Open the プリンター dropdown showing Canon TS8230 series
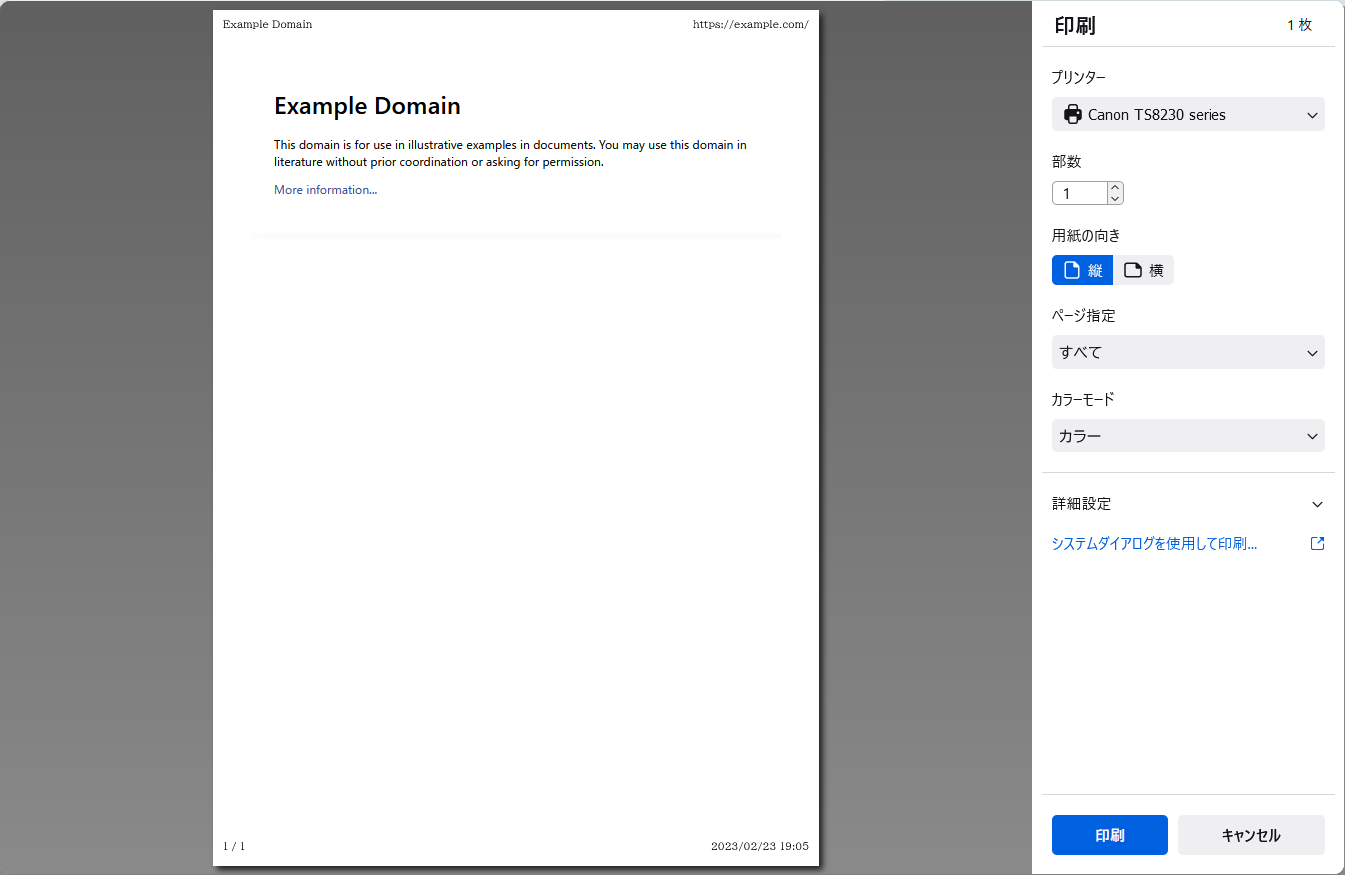Image resolution: width=1345 pixels, height=875 pixels. click(1188, 114)
